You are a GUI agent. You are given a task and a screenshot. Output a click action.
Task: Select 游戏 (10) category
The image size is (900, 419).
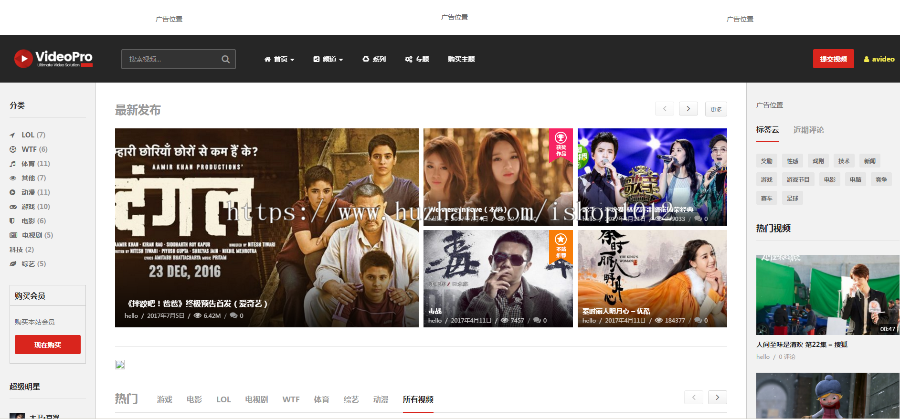[x=30, y=207]
